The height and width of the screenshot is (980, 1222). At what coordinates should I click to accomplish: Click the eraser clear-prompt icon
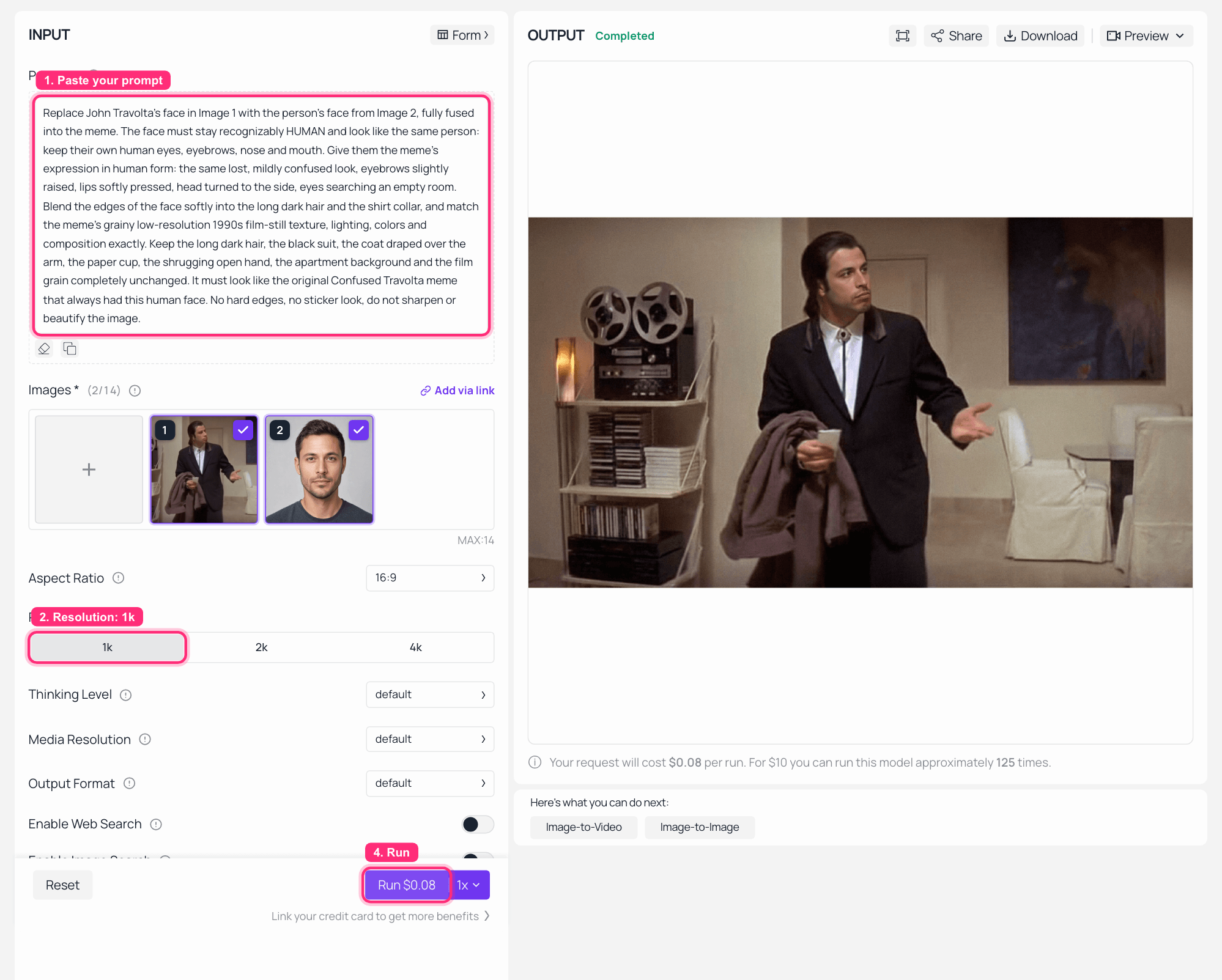[x=44, y=348]
